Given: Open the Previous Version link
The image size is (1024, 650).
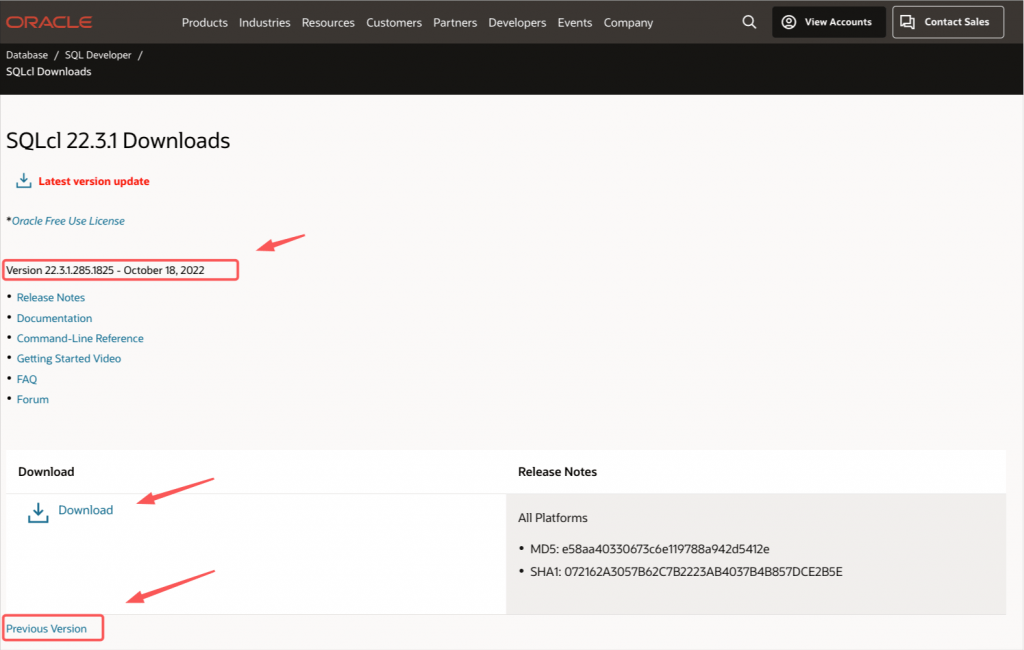Looking at the screenshot, I should click(46, 628).
